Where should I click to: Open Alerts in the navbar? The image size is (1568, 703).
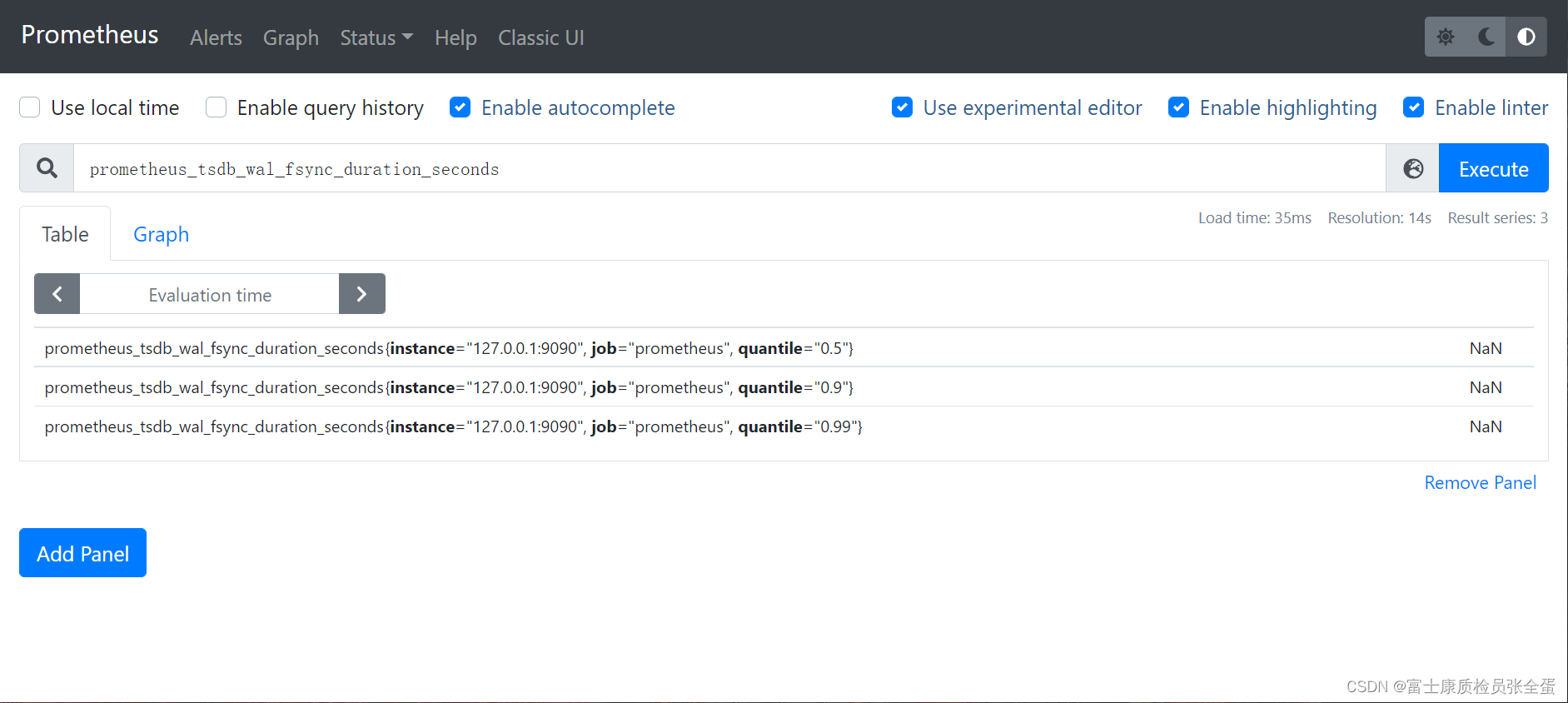(x=216, y=37)
